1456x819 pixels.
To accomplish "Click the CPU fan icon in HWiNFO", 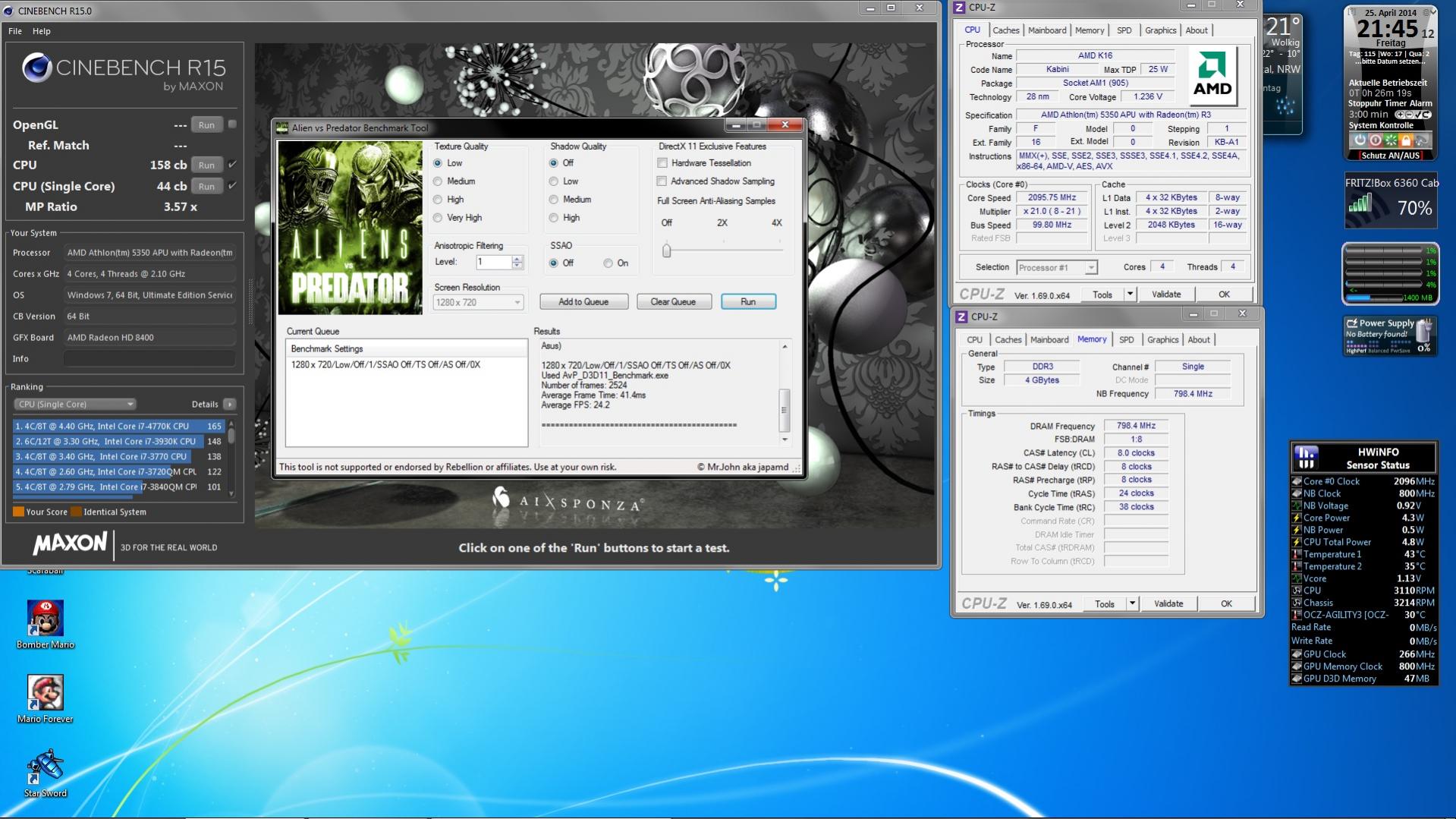I will coord(1297,591).
